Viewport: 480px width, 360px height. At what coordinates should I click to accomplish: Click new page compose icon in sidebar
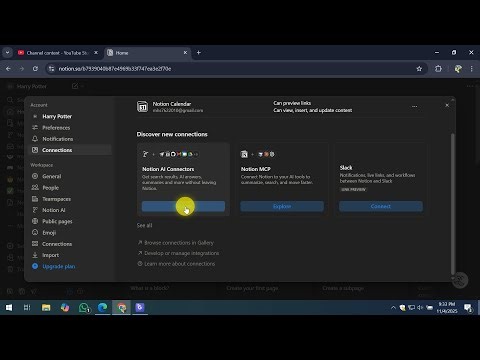coord(75,86)
